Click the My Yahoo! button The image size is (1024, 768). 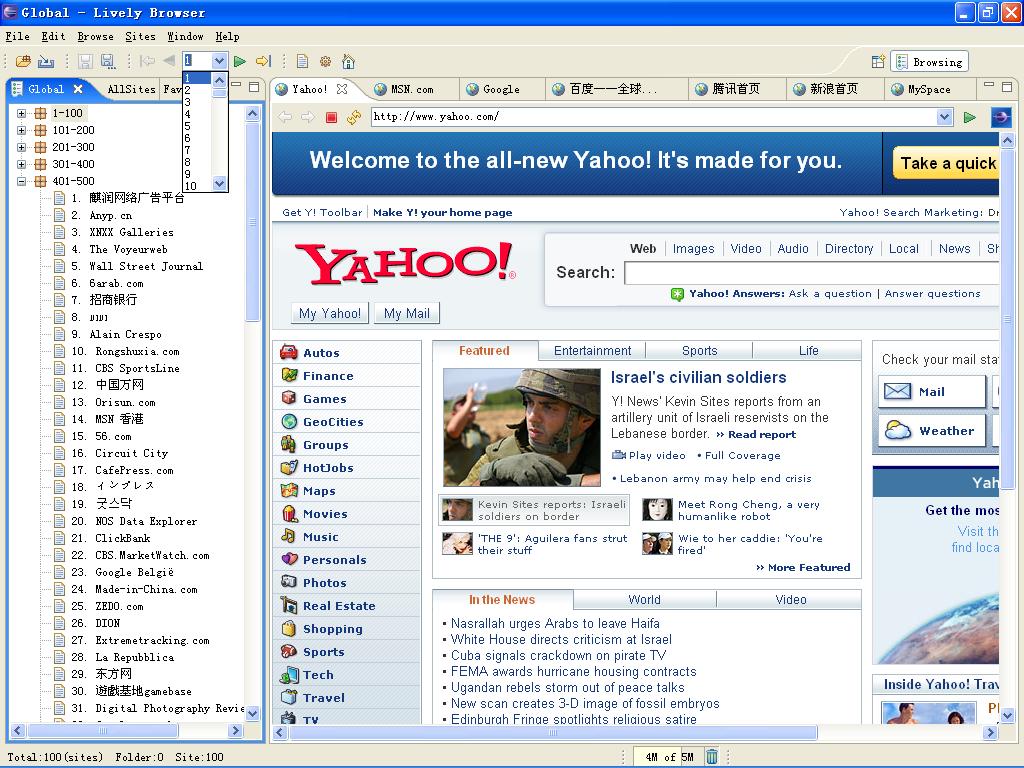[330, 313]
